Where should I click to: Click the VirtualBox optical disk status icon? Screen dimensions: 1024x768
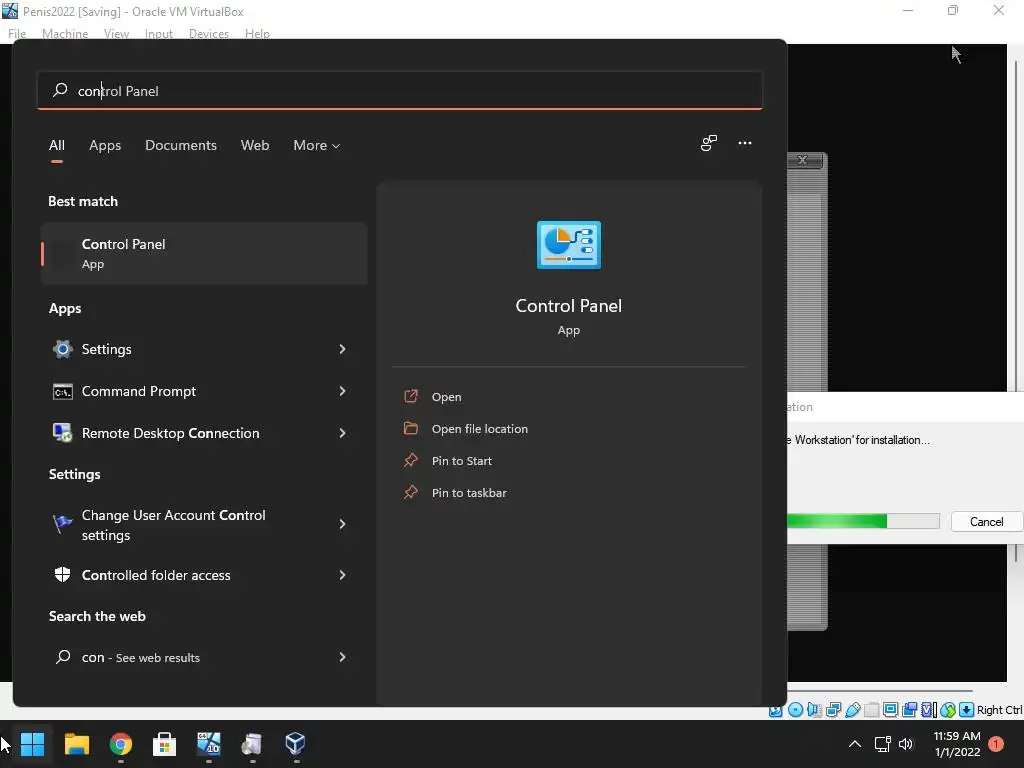[795, 710]
